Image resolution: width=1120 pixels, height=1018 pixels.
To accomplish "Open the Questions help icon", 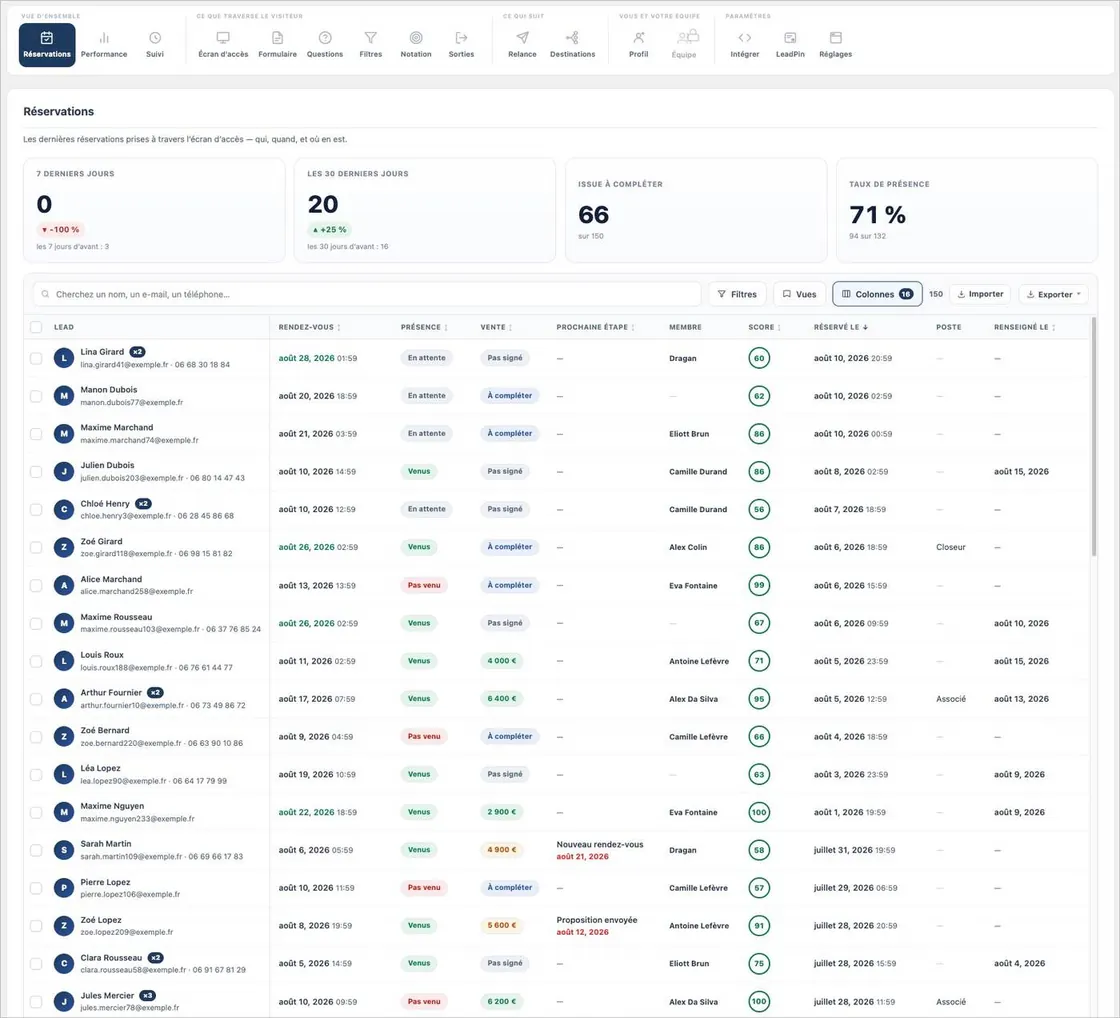I will [325, 38].
